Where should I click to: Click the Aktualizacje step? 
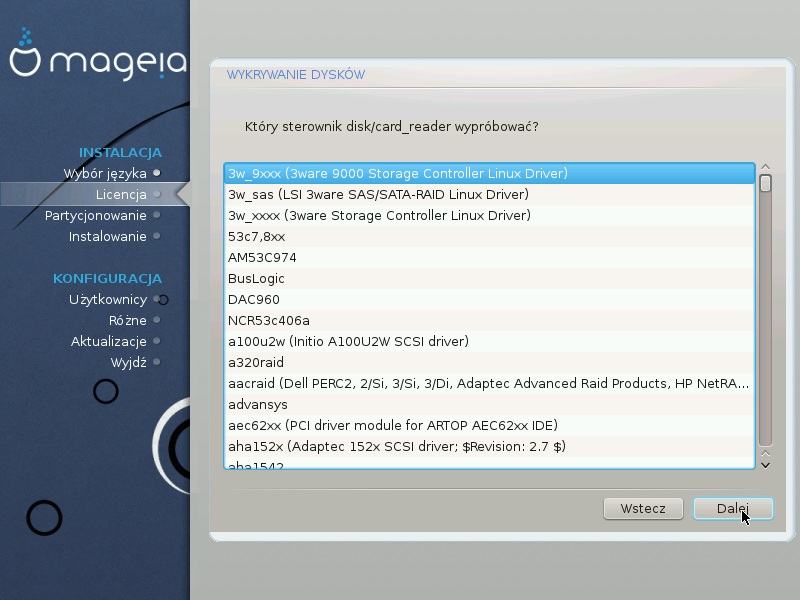(109, 341)
